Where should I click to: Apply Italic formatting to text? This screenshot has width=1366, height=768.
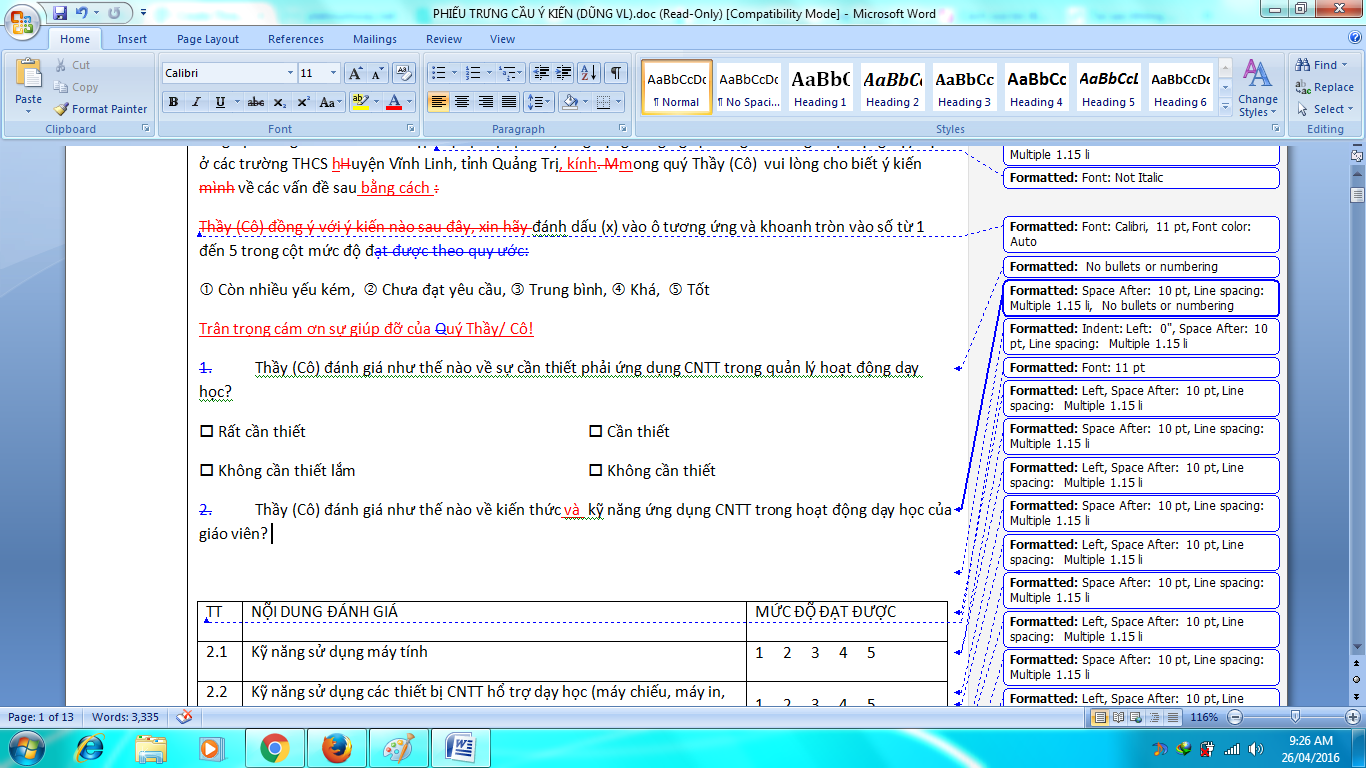point(196,102)
